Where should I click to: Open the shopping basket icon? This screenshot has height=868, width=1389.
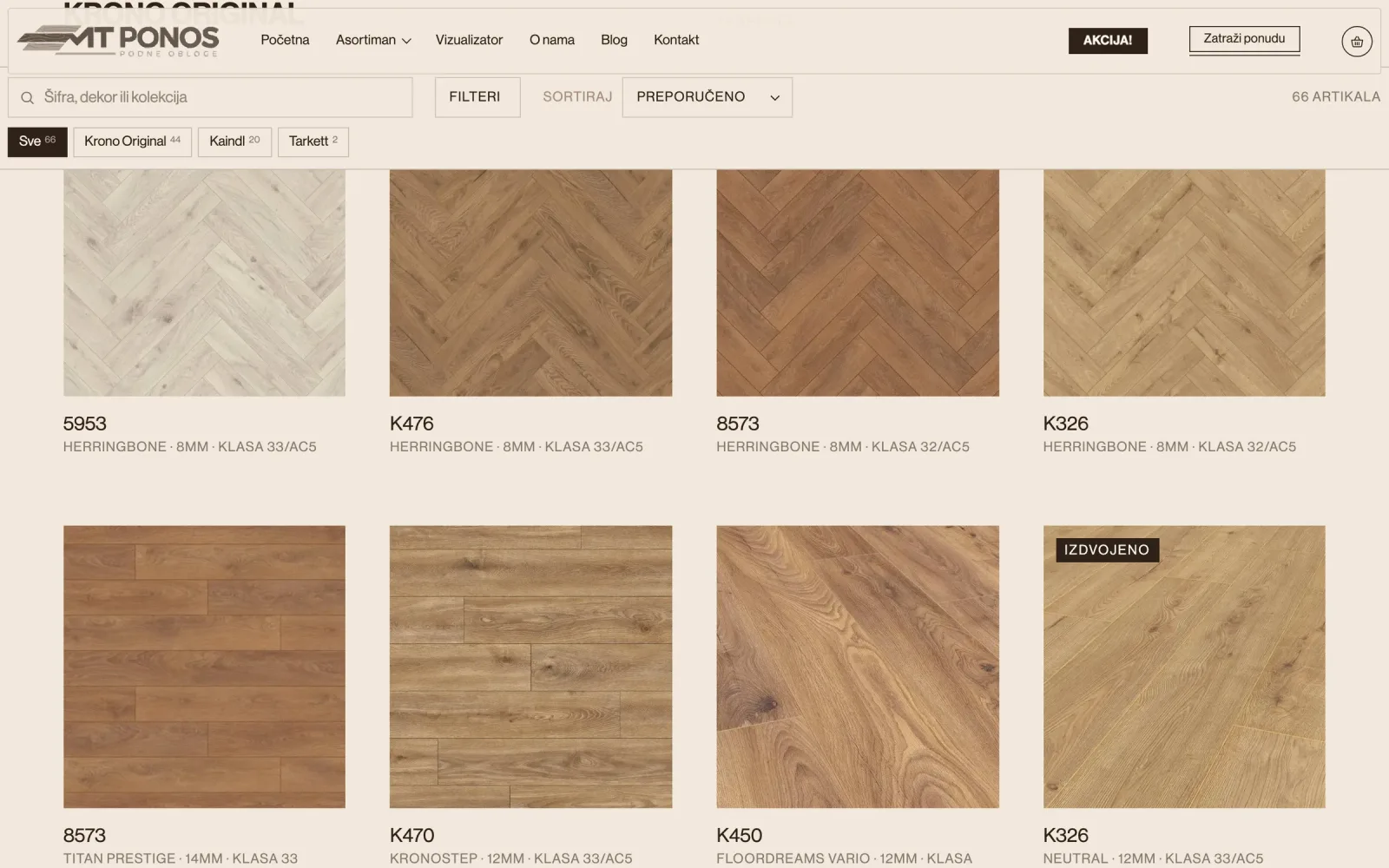tap(1356, 41)
